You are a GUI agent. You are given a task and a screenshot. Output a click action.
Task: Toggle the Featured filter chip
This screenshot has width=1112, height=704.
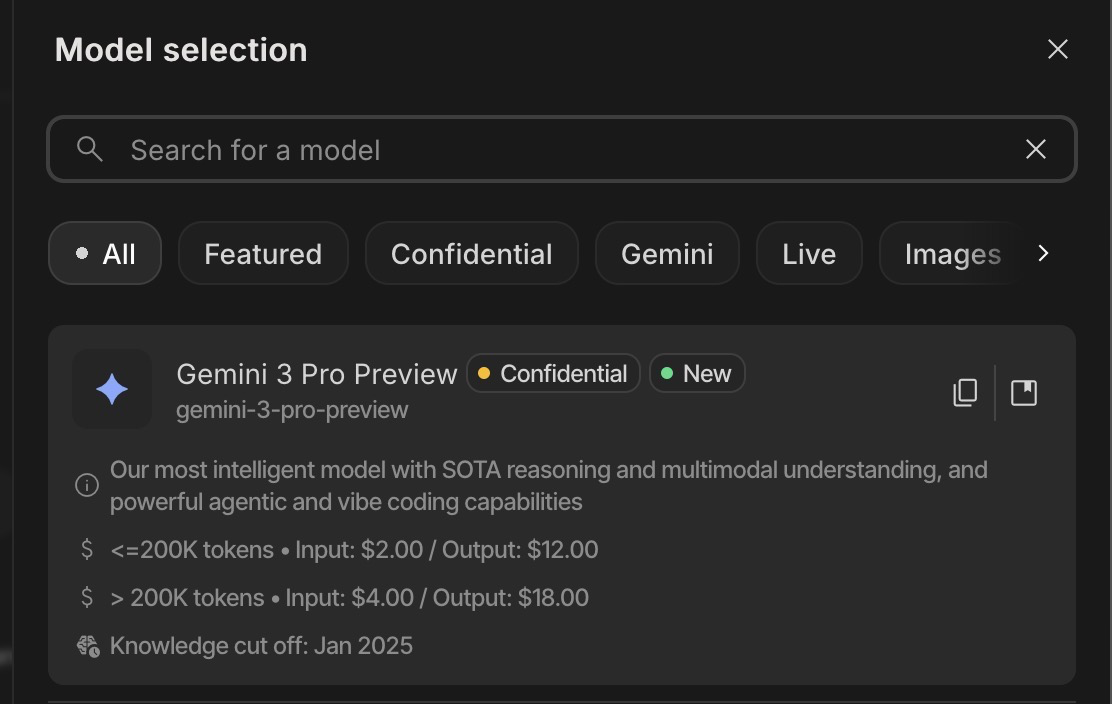(263, 254)
